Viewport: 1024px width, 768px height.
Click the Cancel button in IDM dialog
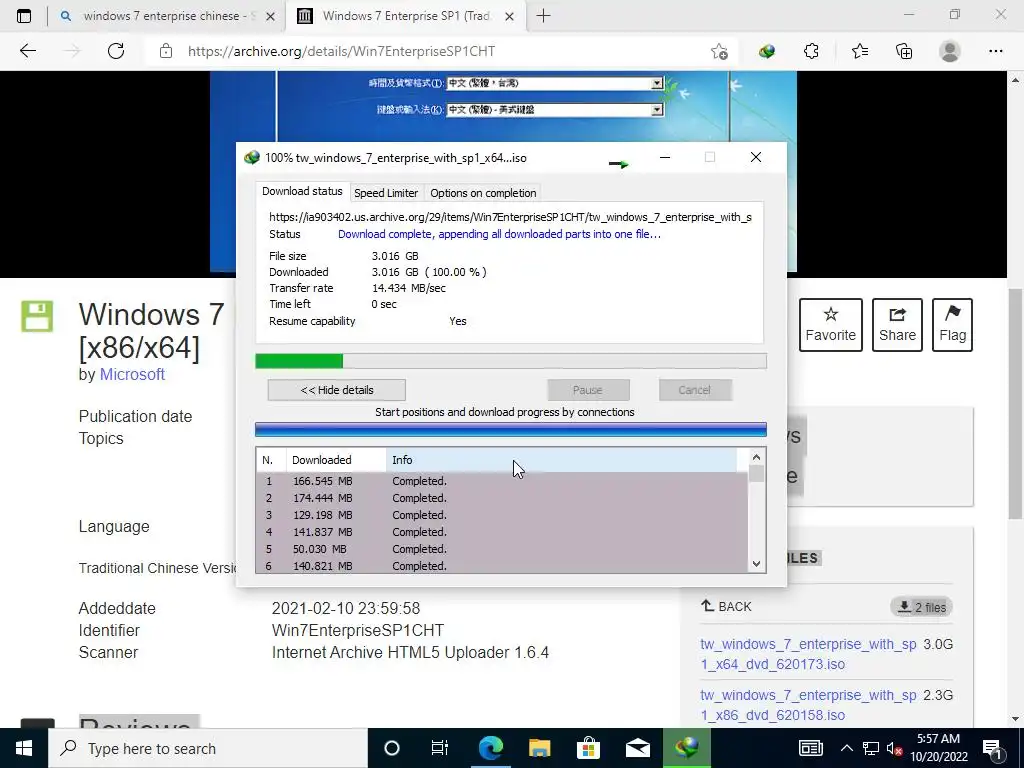pos(694,390)
